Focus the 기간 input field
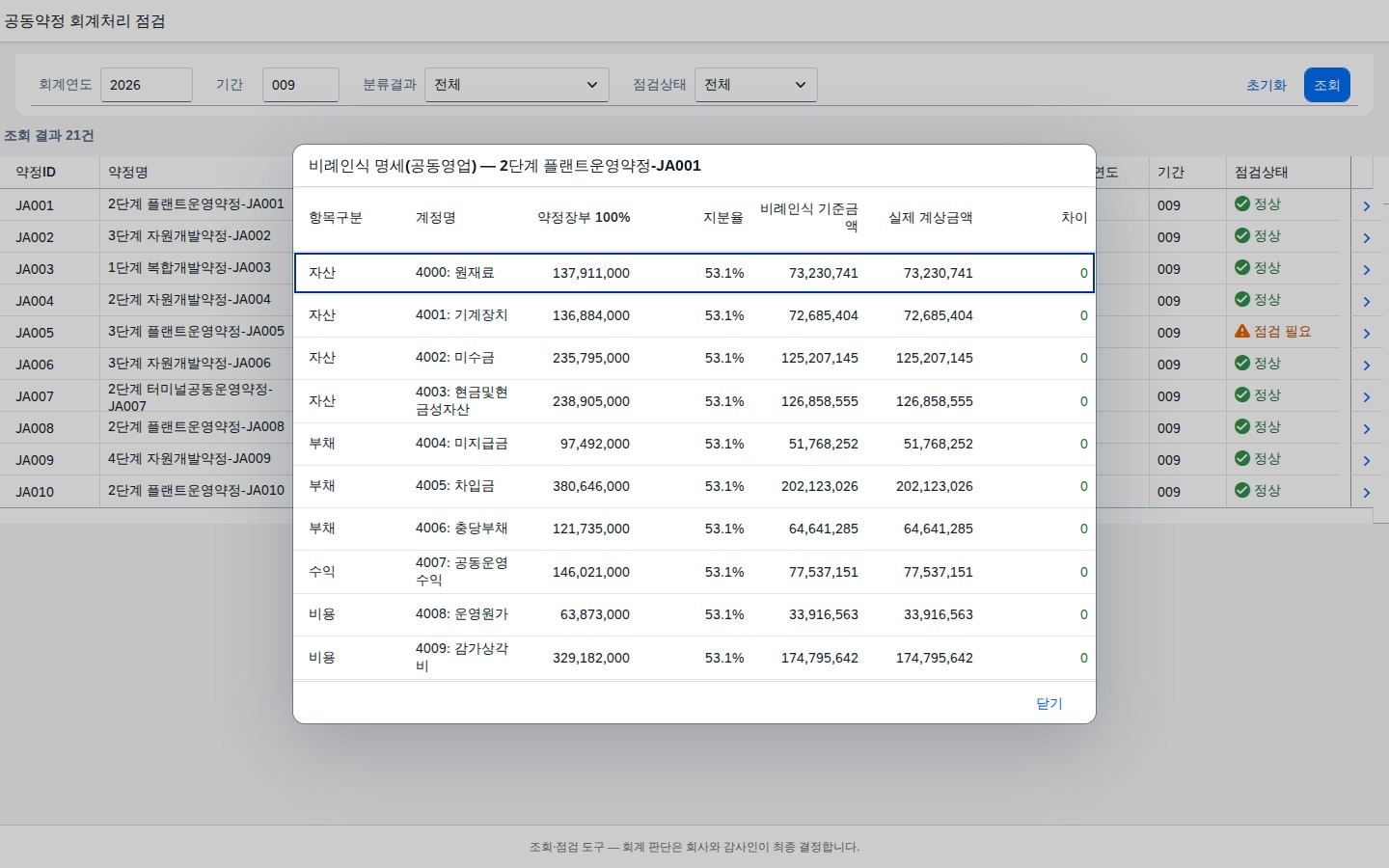The image size is (1389, 868). pyautogui.click(x=301, y=85)
